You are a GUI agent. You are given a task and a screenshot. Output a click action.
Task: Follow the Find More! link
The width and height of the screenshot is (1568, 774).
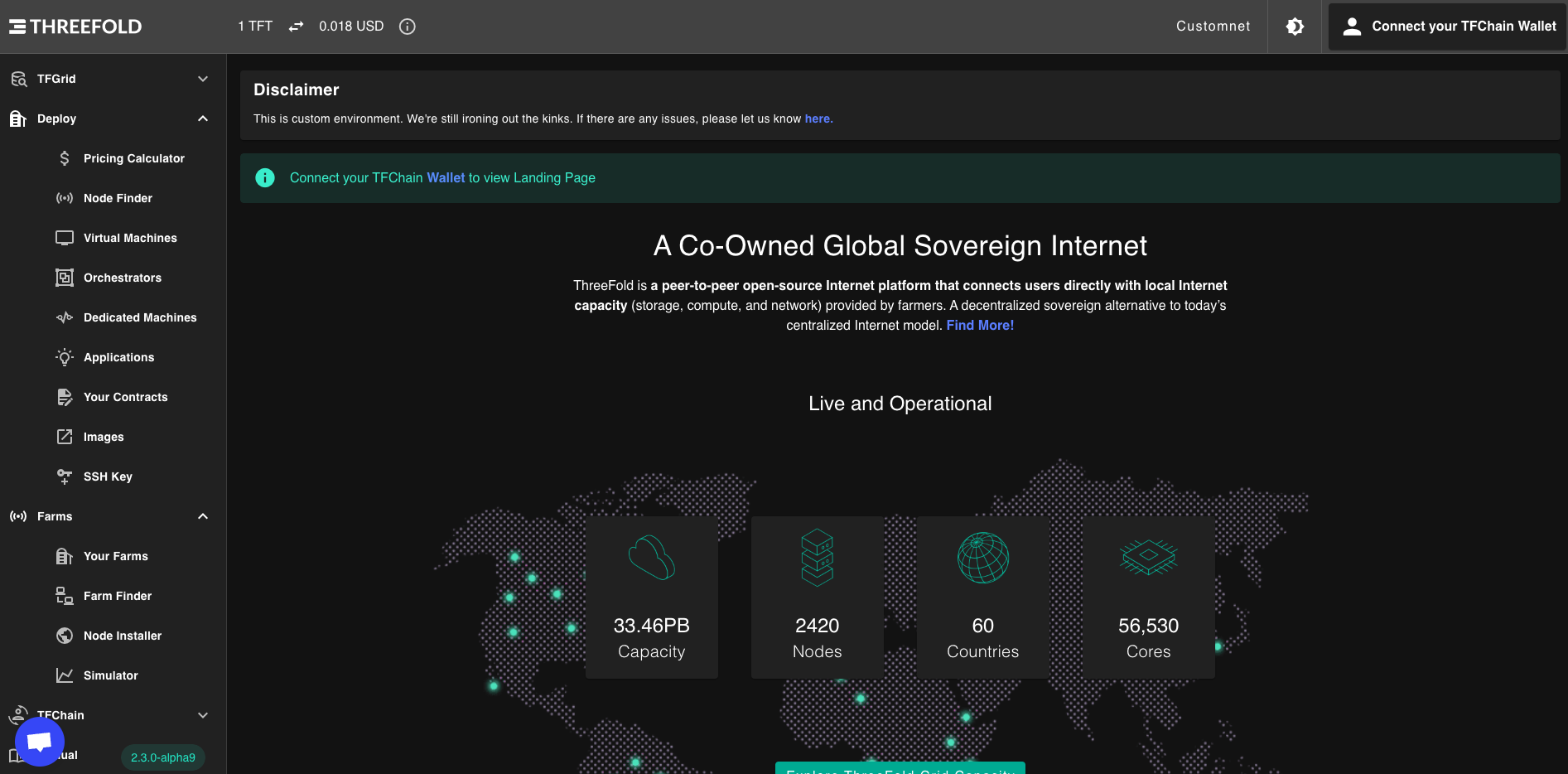coord(980,326)
